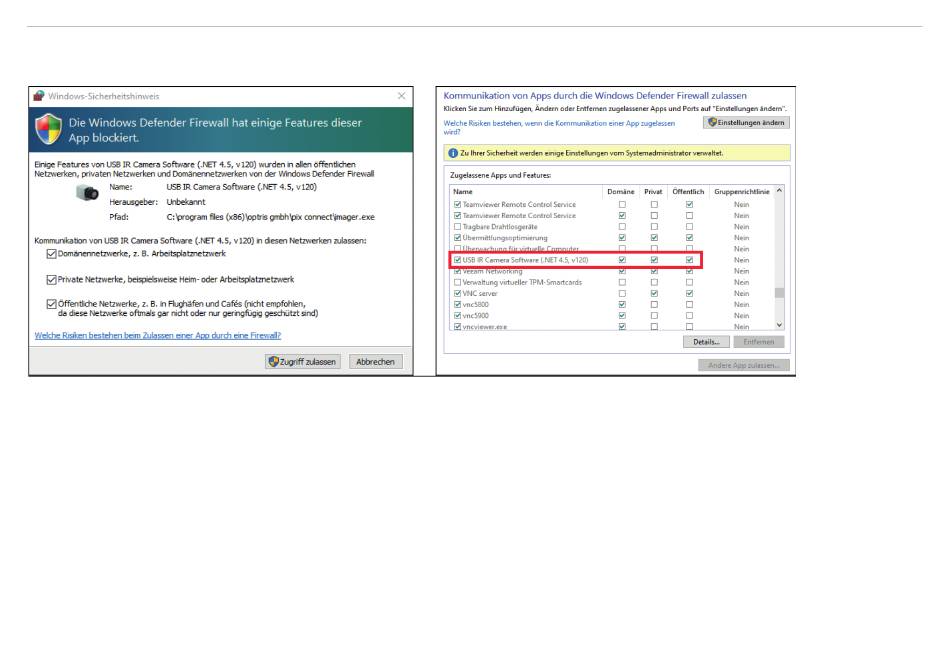Viewport: 950px width, 657px height.
Task: Enable the Domäne checkbox for VNC server
Action: pyautogui.click(x=622, y=293)
